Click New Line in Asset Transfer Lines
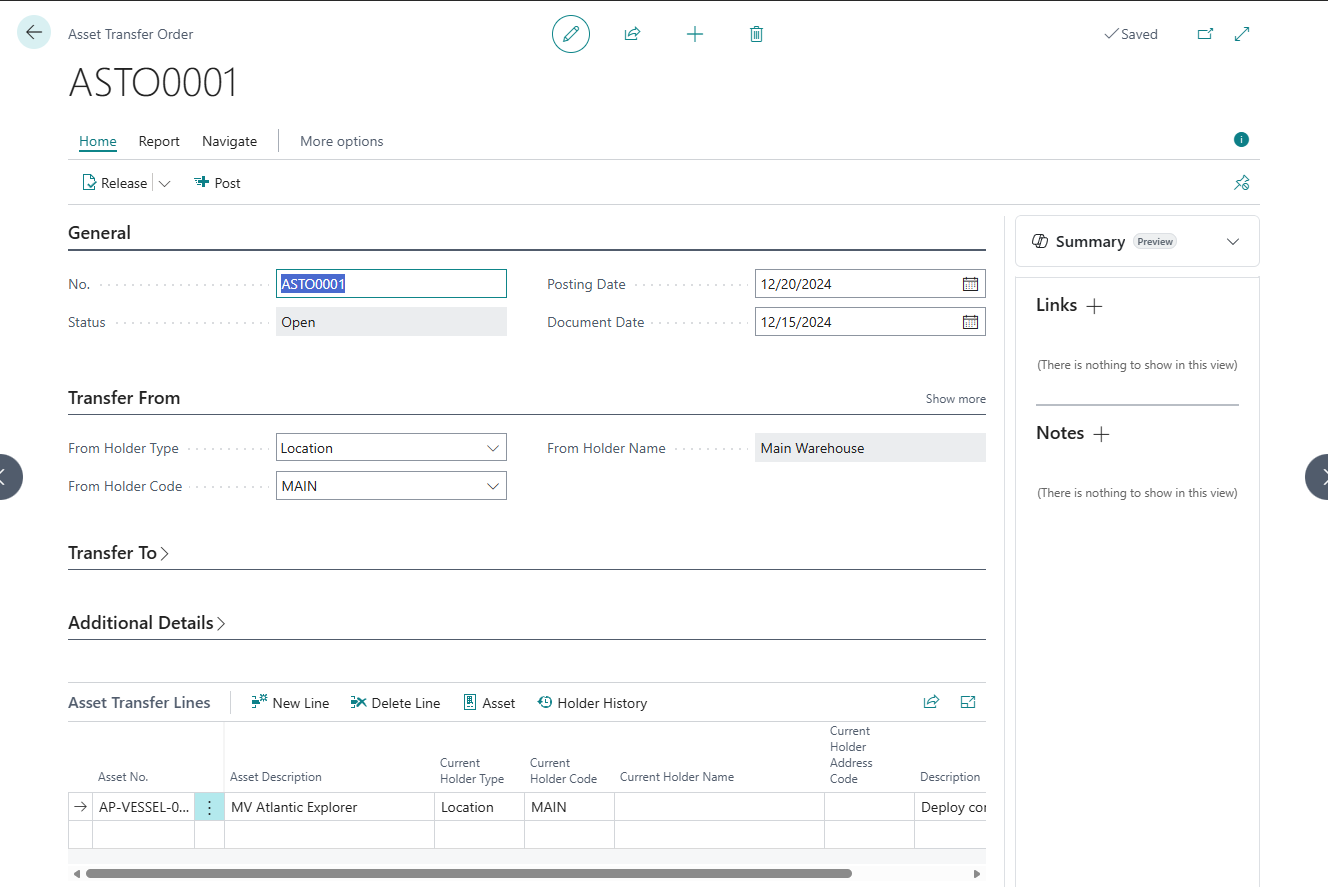1328x887 pixels. tap(290, 703)
